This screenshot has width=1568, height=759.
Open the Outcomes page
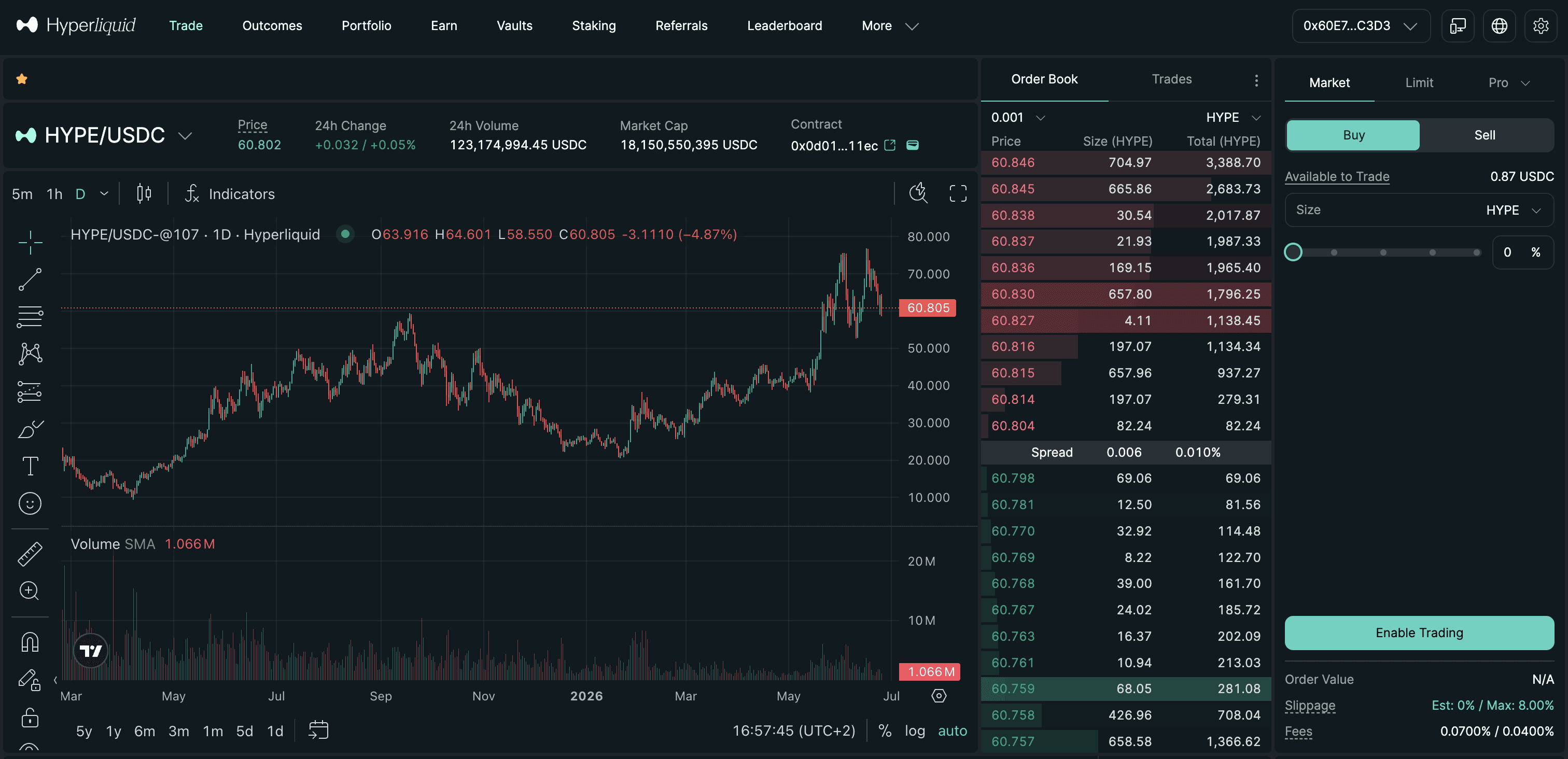pyautogui.click(x=272, y=25)
